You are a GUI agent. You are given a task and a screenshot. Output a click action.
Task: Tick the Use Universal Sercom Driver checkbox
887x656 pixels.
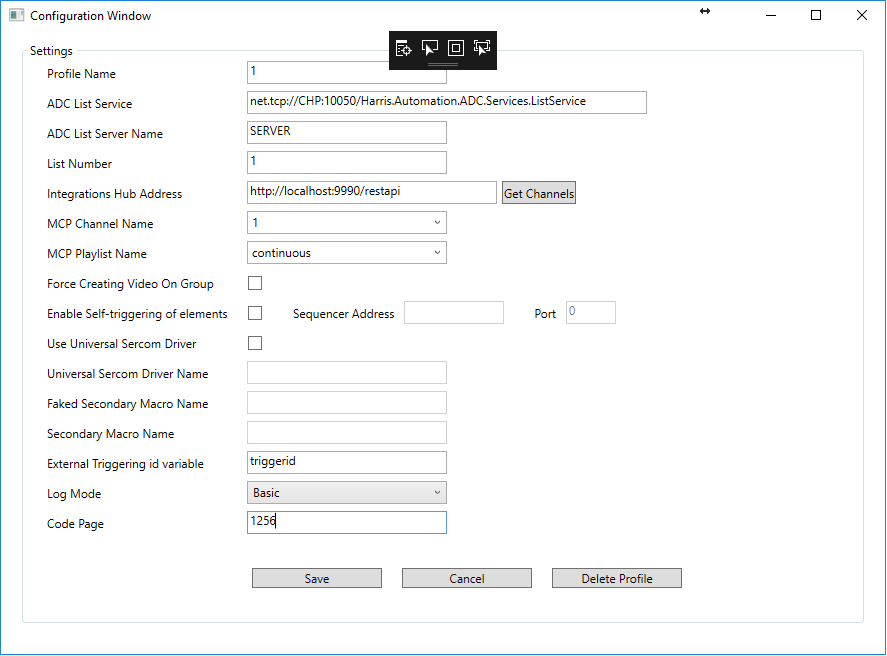pos(255,343)
